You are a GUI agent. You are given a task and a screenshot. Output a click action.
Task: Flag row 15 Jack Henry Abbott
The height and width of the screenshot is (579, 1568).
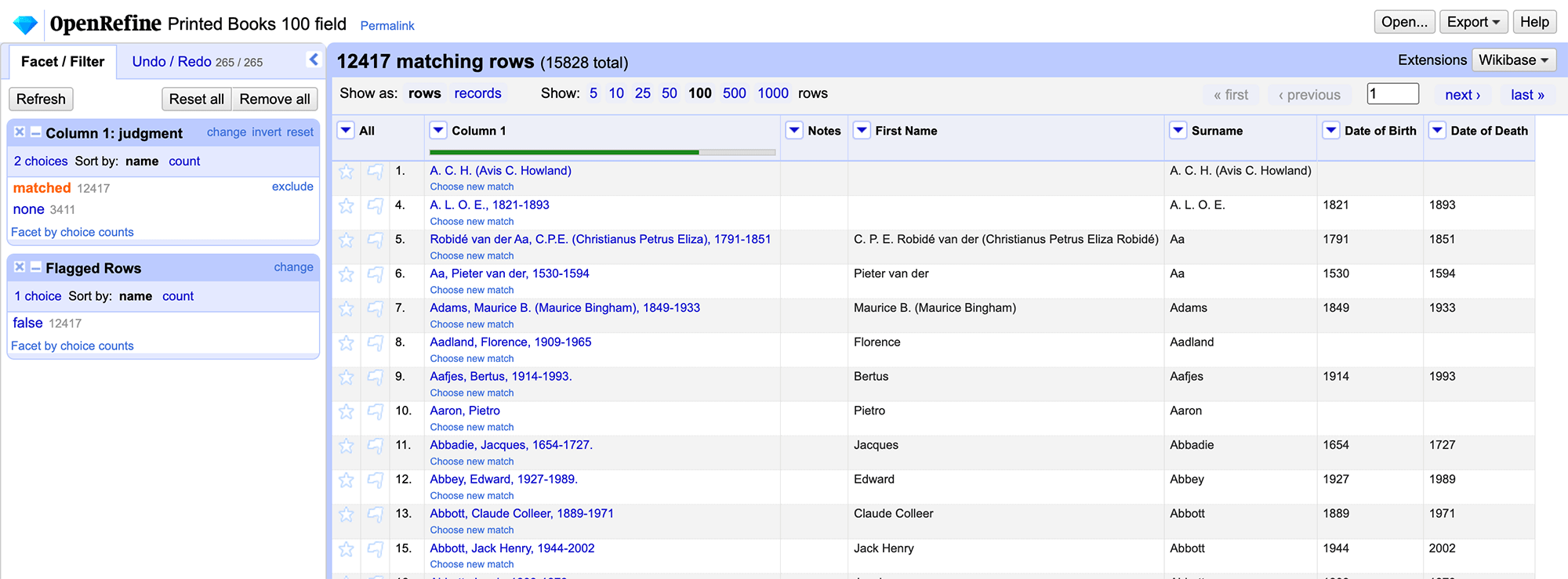click(376, 549)
